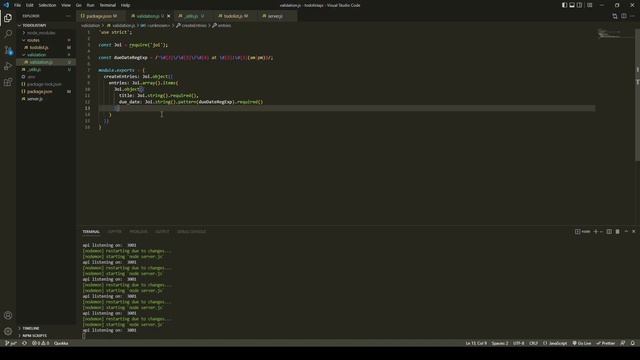This screenshot has width=640, height=360.
Task: Select the PROBLEMS panel tab
Action: tap(138, 231)
